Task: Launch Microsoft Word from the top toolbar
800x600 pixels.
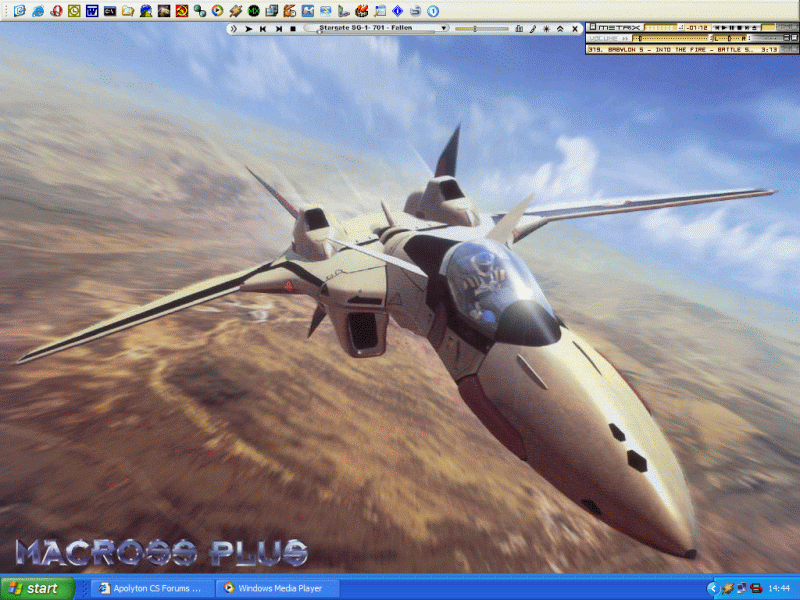Action: (92, 11)
